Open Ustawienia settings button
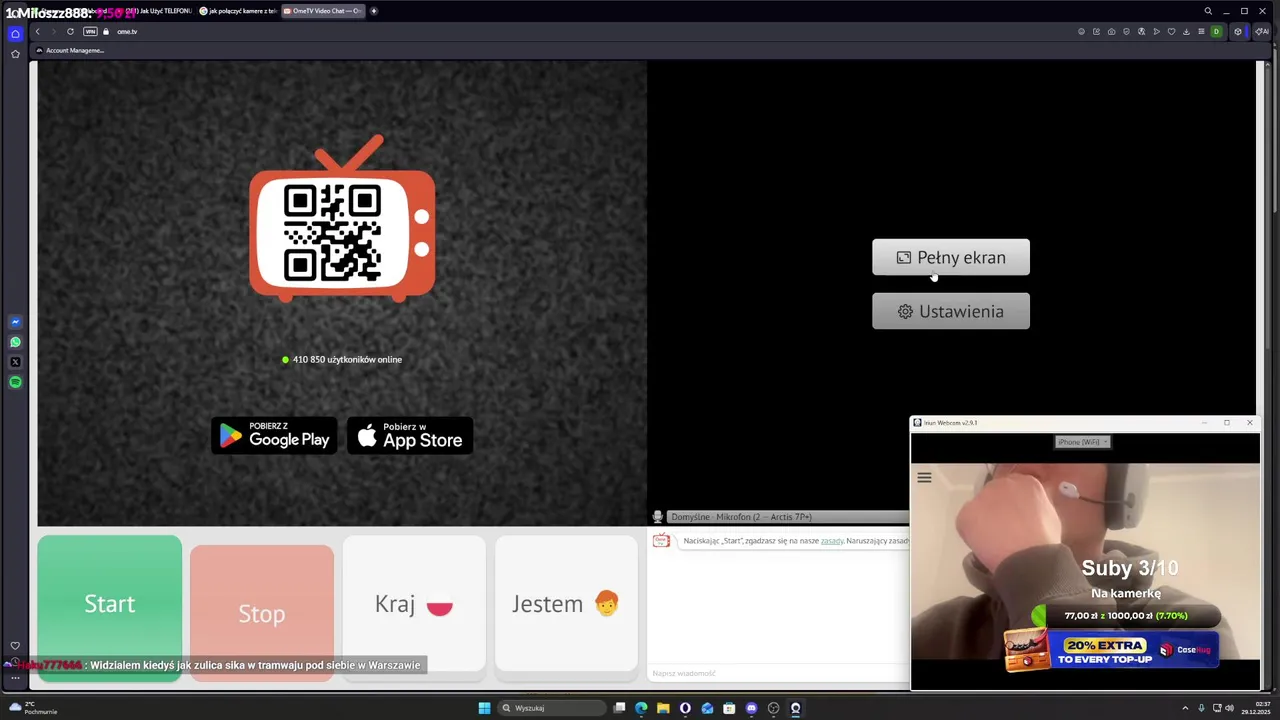This screenshot has height=720, width=1280. point(951,311)
